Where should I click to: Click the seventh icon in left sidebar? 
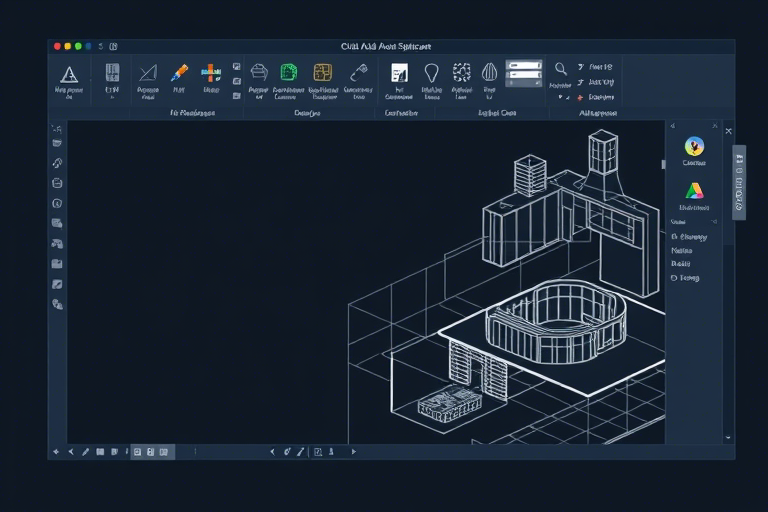pos(57,244)
